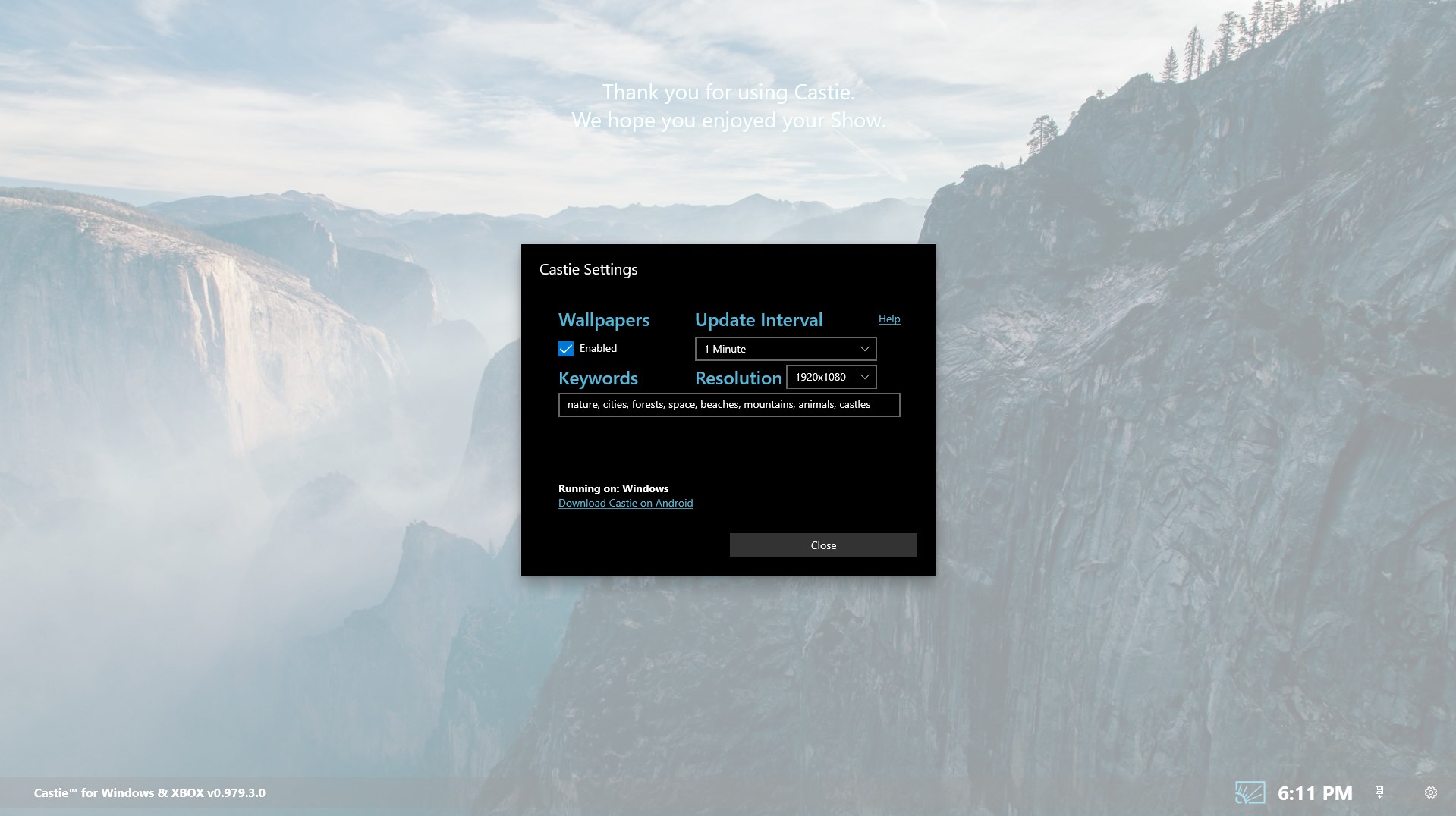
Task: Close the Castie Settings dialog
Action: (823, 545)
